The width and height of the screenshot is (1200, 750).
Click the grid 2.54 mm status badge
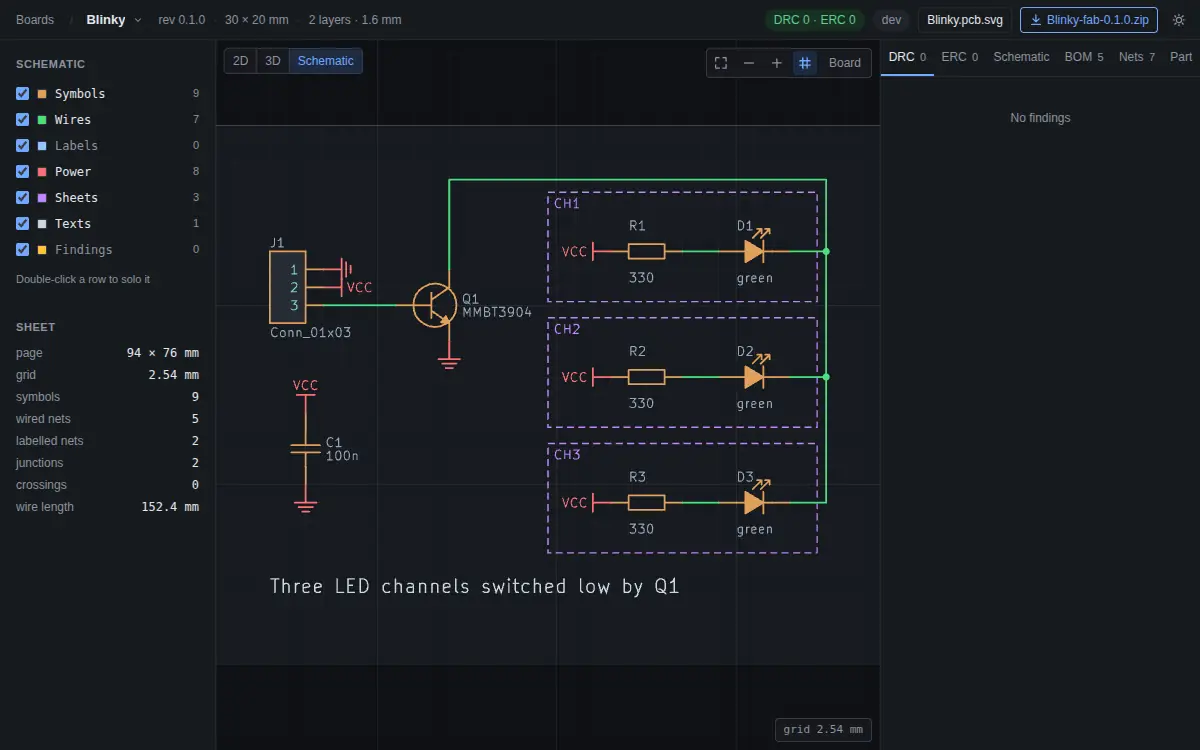pos(823,730)
